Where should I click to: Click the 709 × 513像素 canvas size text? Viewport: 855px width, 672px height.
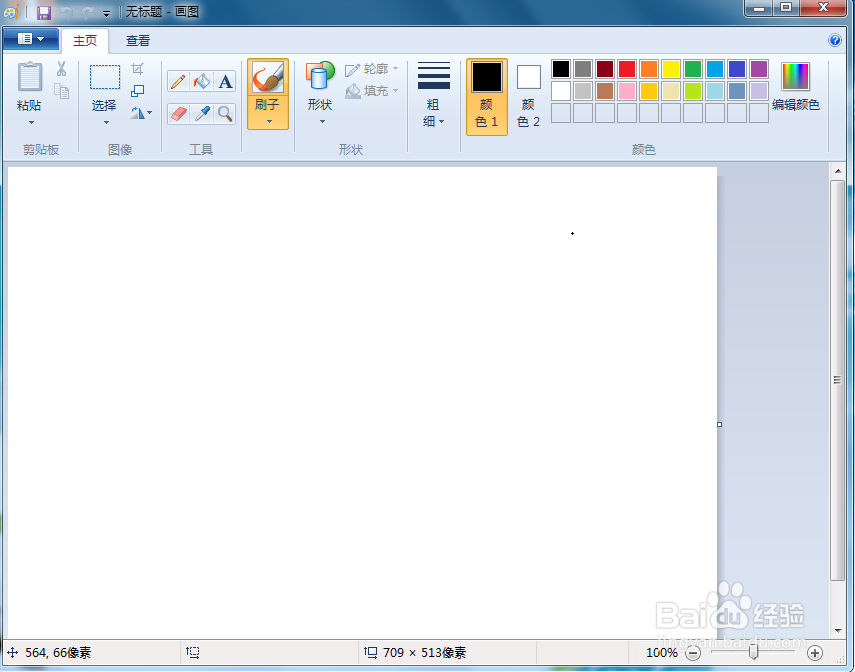[x=424, y=653]
